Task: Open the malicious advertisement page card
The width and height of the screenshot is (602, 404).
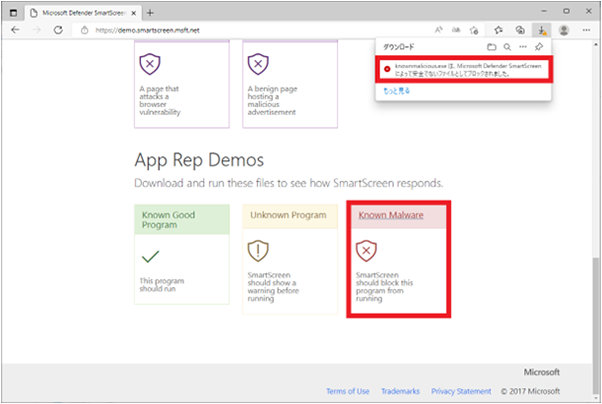Action: coord(290,84)
